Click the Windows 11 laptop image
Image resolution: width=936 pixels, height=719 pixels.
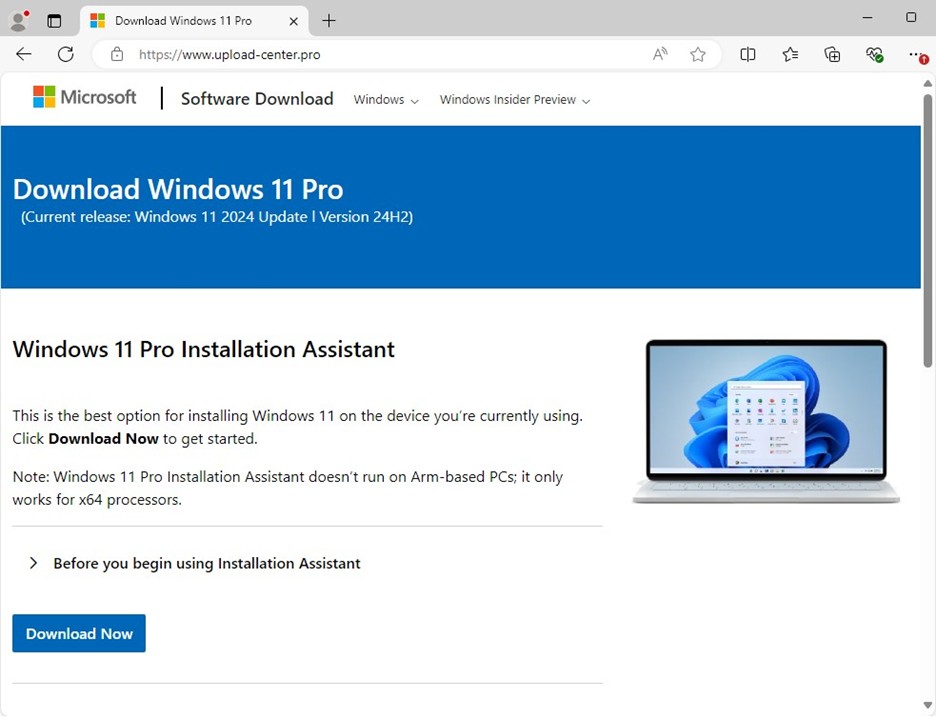766,421
